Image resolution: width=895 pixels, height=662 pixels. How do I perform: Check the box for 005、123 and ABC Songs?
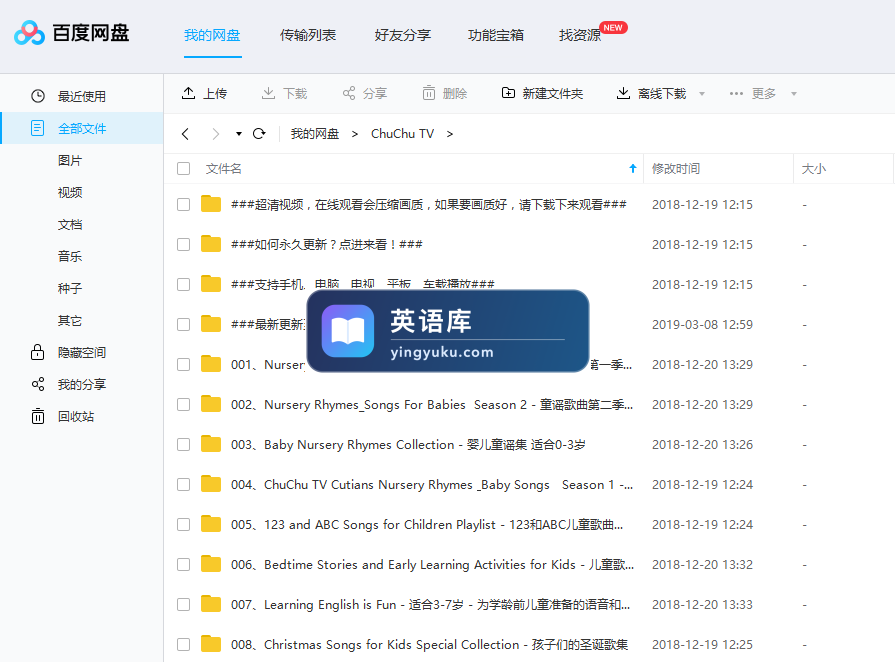183,524
